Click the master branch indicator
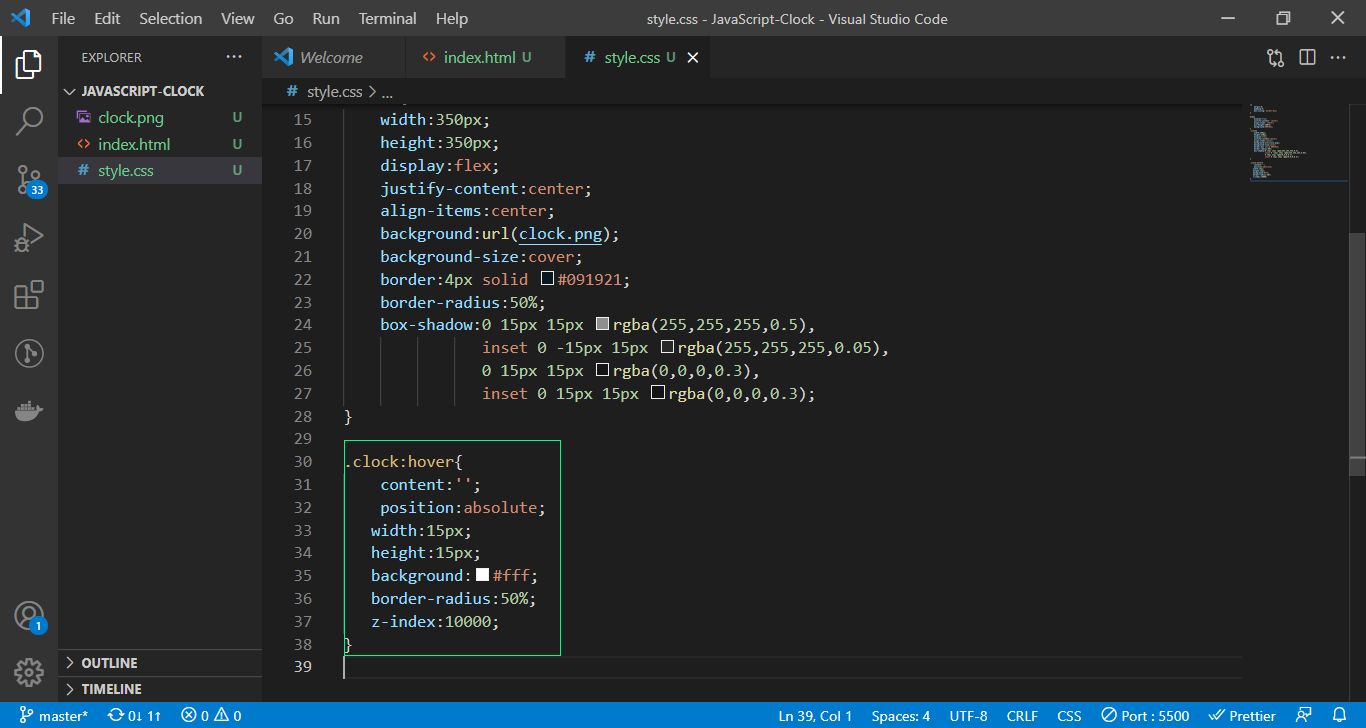The height and width of the screenshot is (728, 1366). click(x=54, y=715)
